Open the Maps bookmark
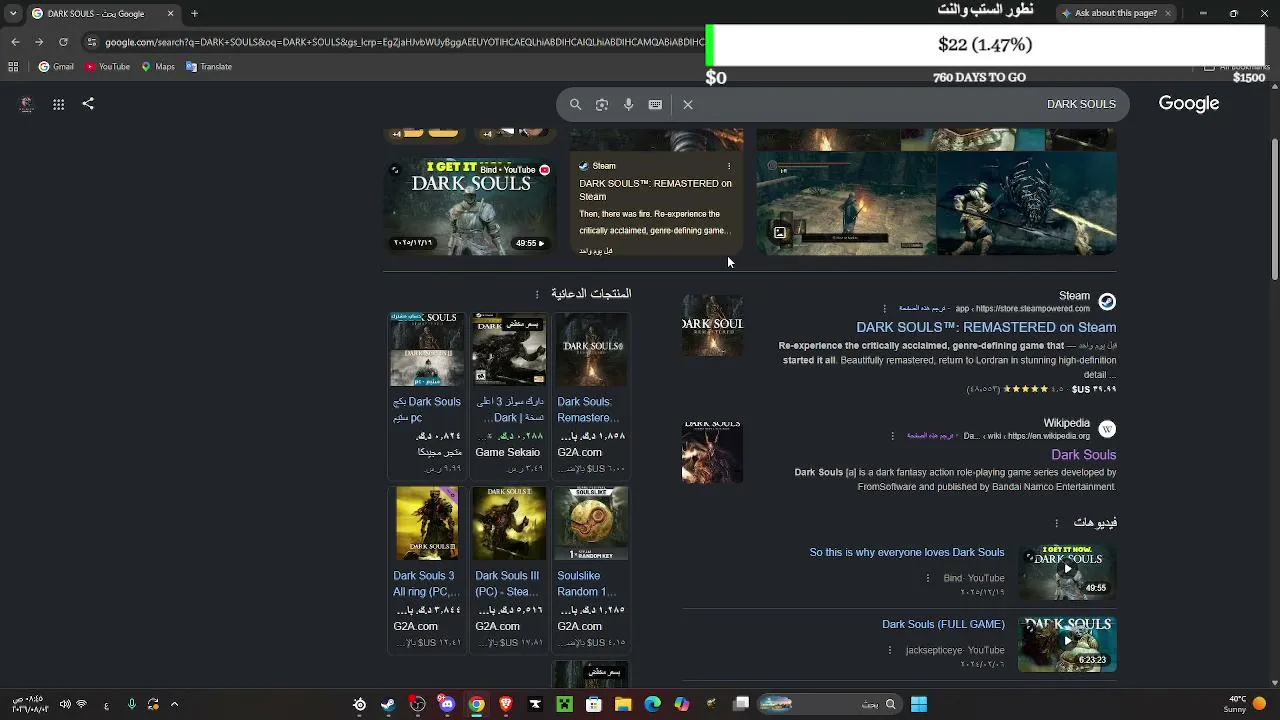 [x=158, y=67]
